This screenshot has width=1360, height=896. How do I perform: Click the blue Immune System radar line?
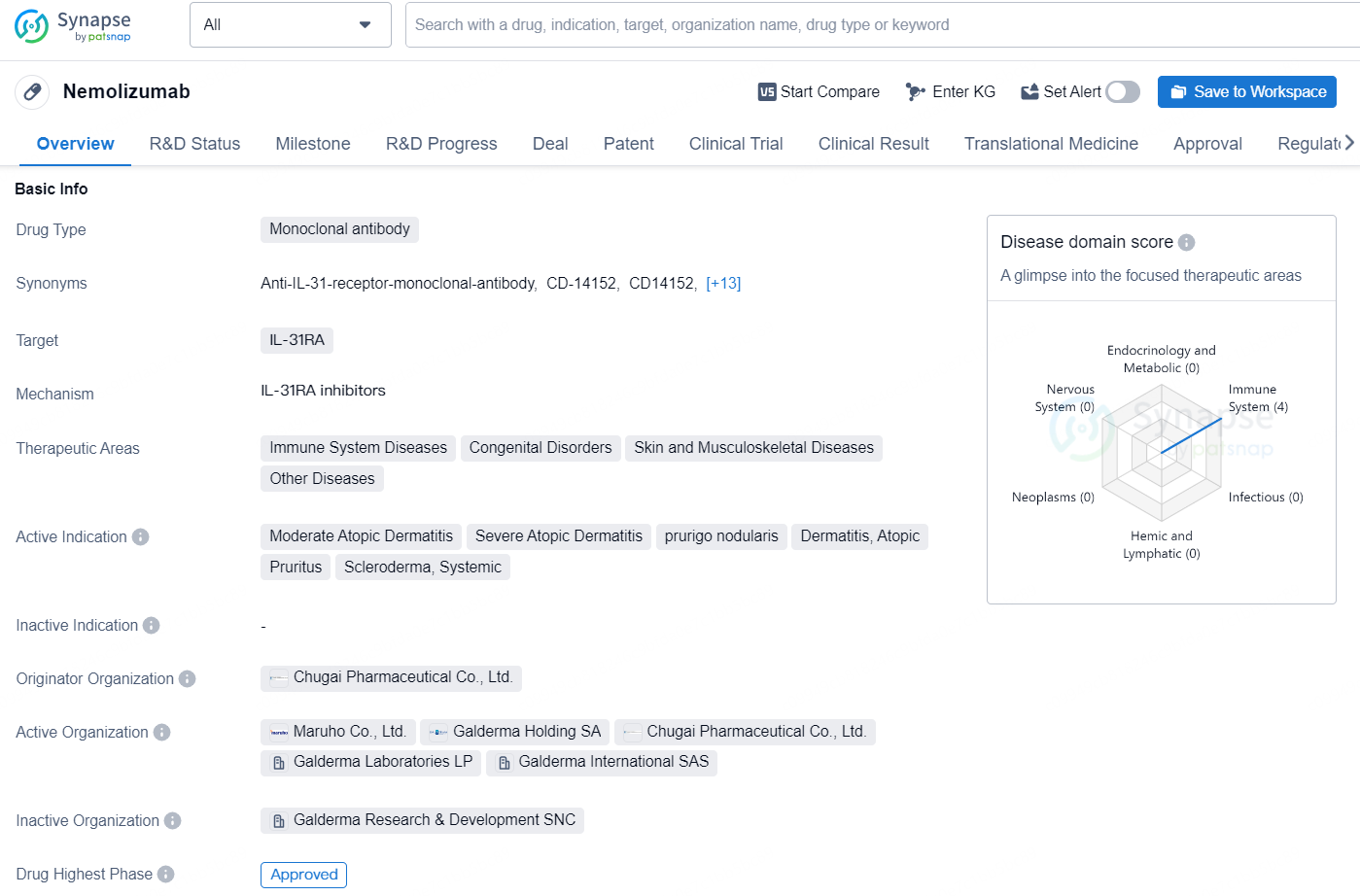(x=1191, y=436)
